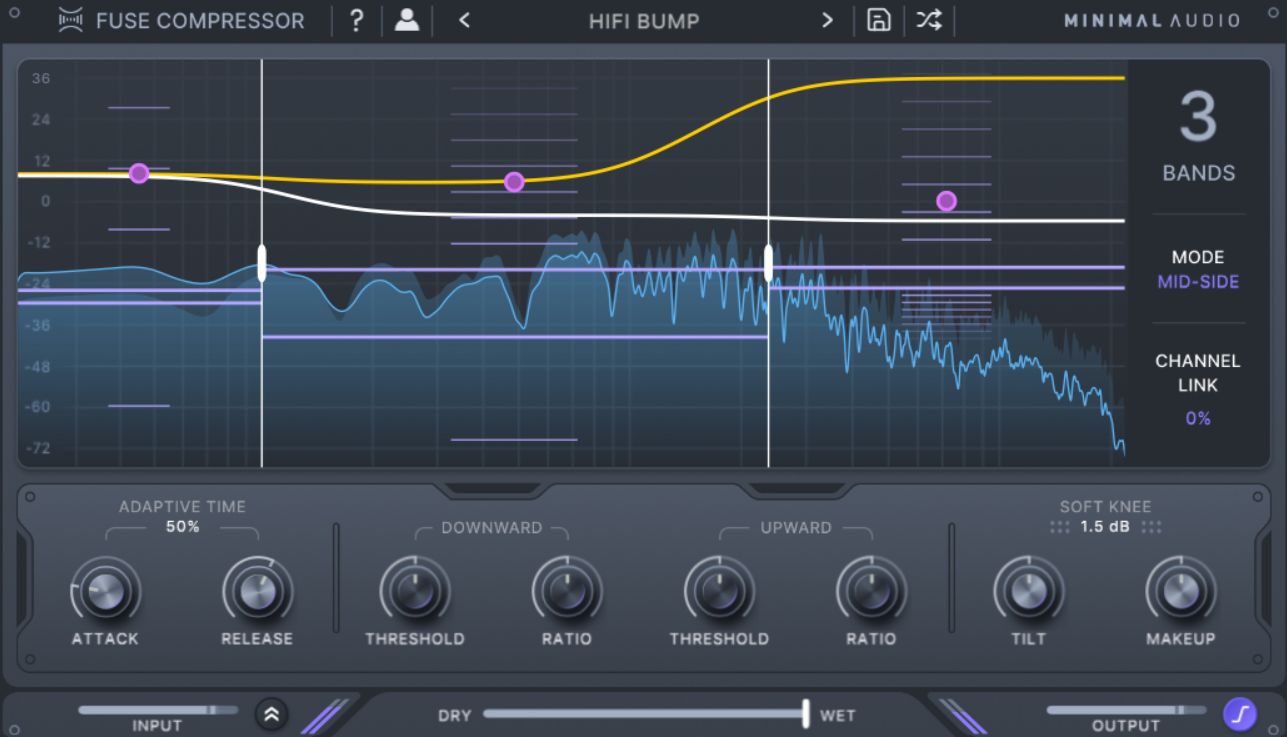Screen dimensions: 1287x737
Task: Click the Downward Ratio knob
Action: pyautogui.click(x=566, y=591)
